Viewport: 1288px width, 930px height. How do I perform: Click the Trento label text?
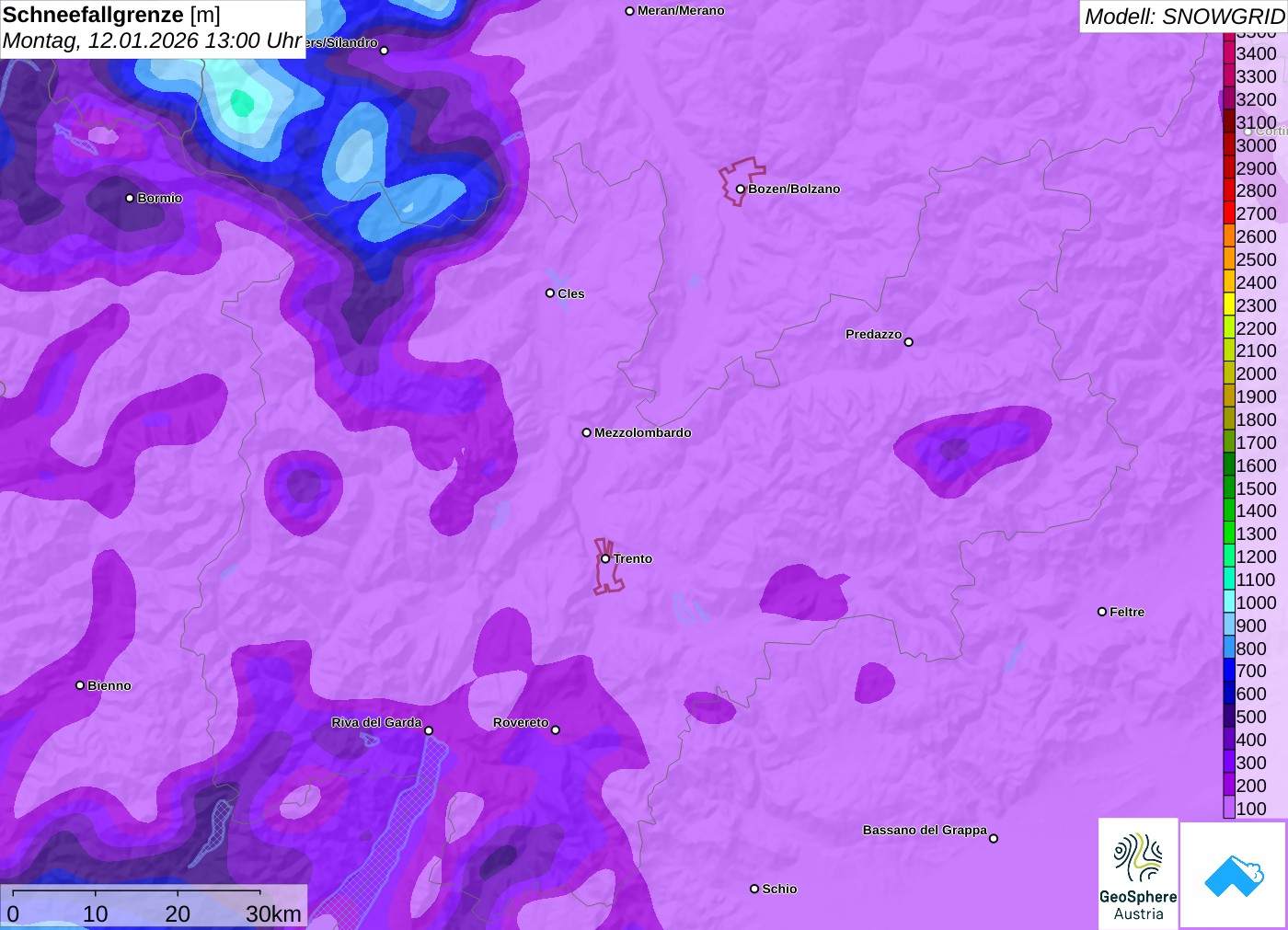pyautogui.click(x=633, y=558)
